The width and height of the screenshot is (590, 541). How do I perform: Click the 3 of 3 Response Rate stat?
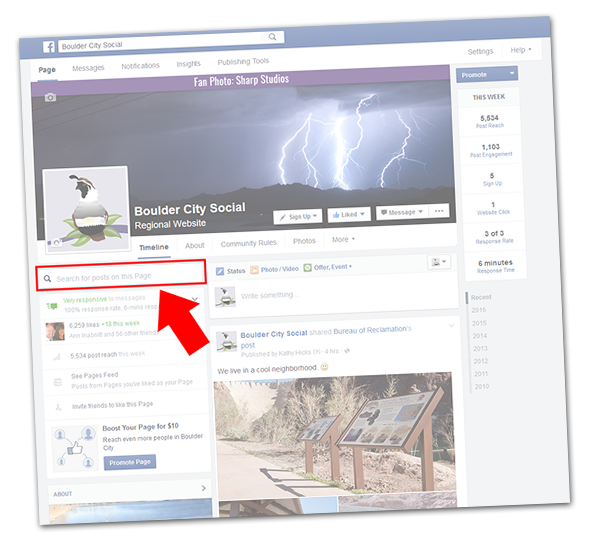(494, 237)
